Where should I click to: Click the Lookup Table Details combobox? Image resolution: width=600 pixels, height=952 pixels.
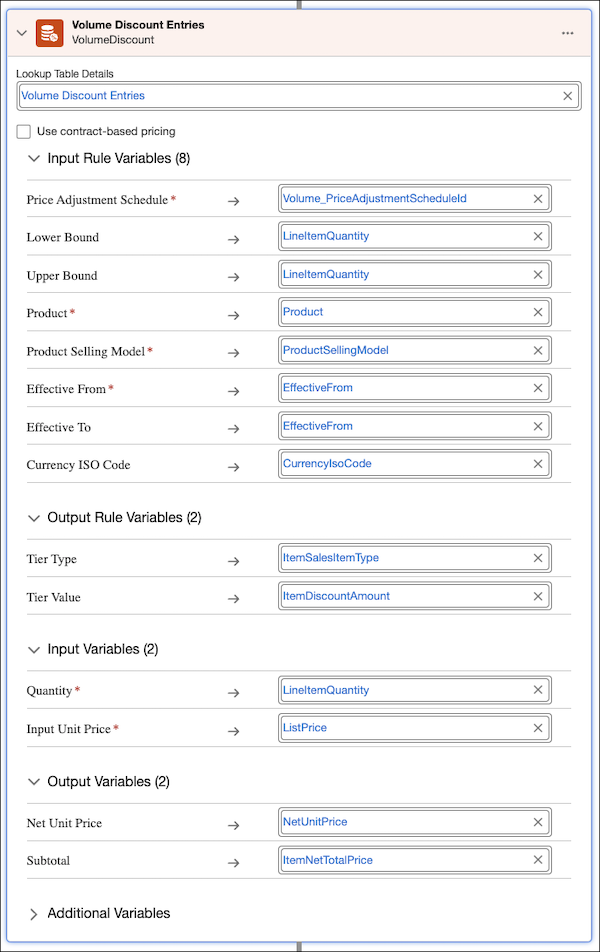(290, 96)
